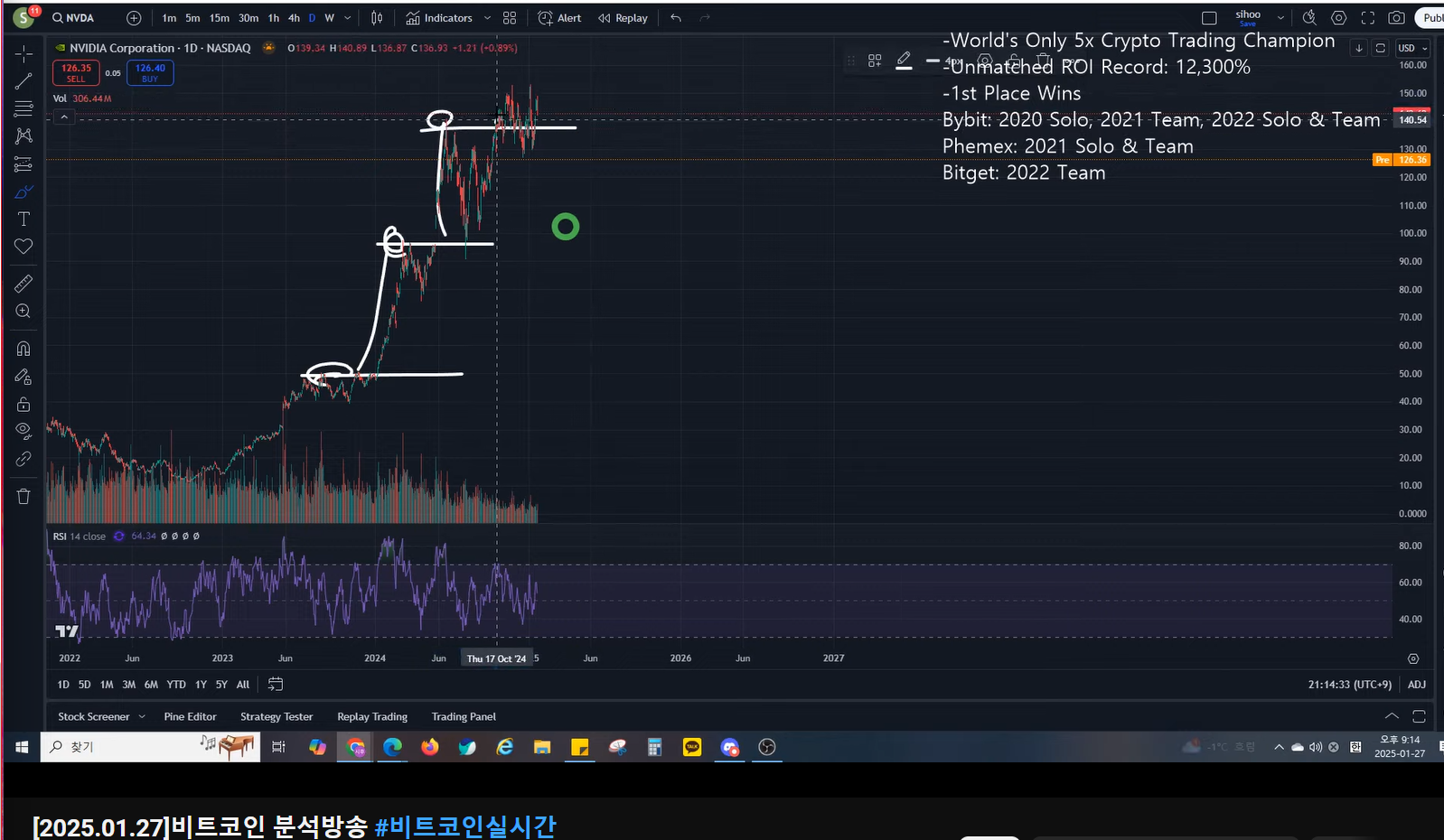
Task: Toggle stay in drawing mode
Action: (x=23, y=377)
